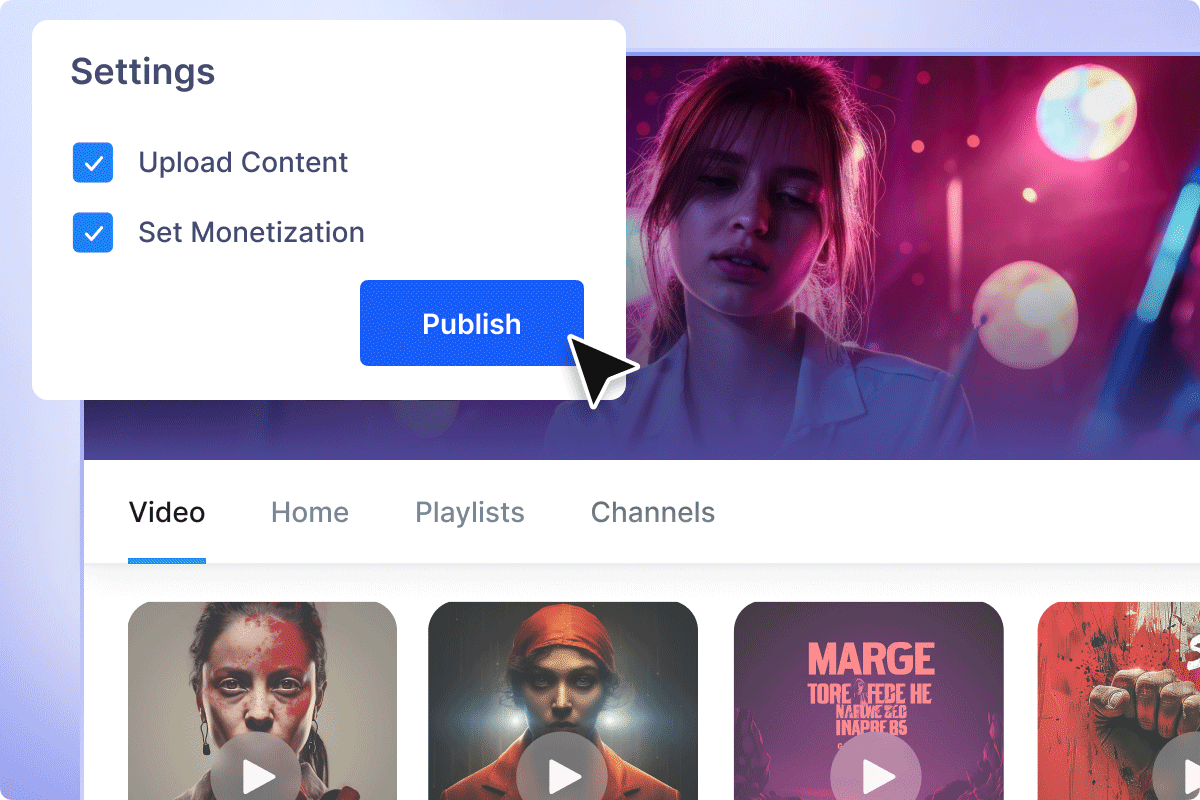Select the Video tab

[x=167, y=513]
